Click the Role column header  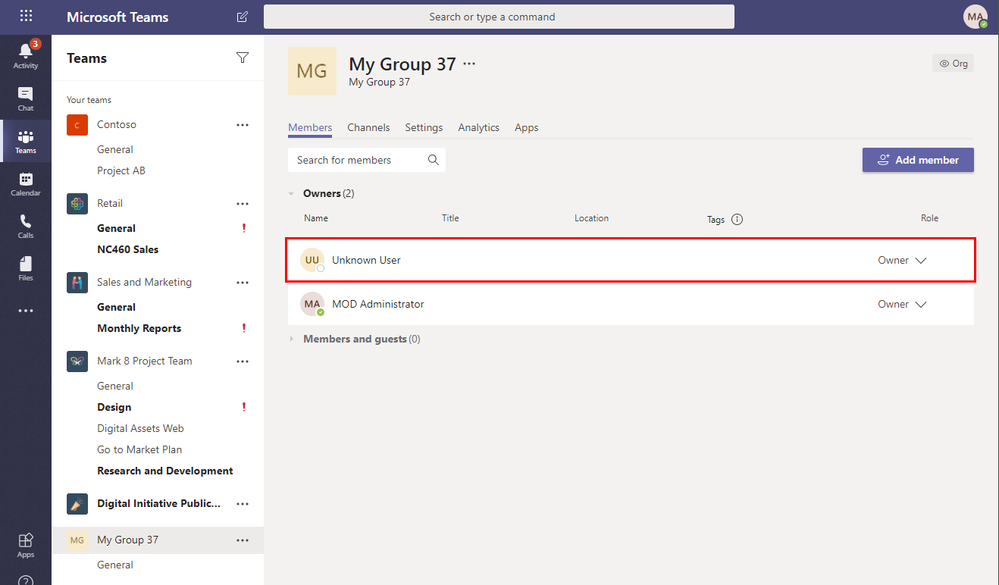(x=930, y=218)
